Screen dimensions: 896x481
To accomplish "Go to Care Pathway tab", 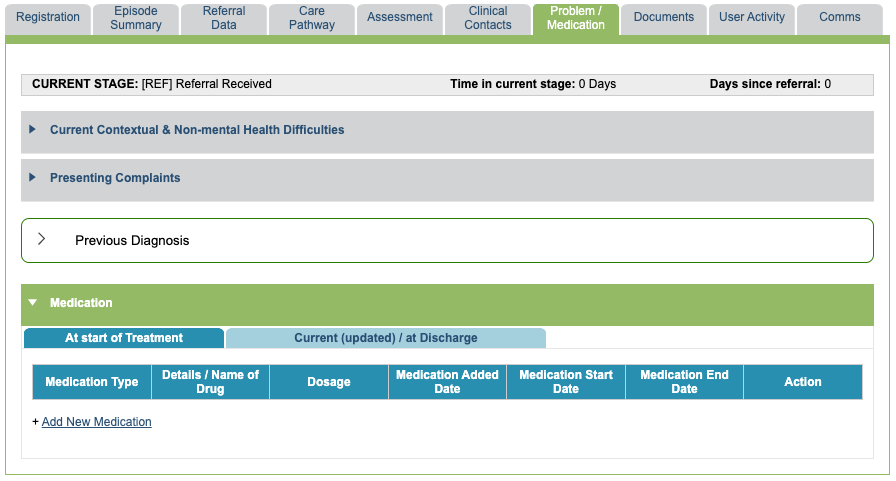I will [312, 18].
